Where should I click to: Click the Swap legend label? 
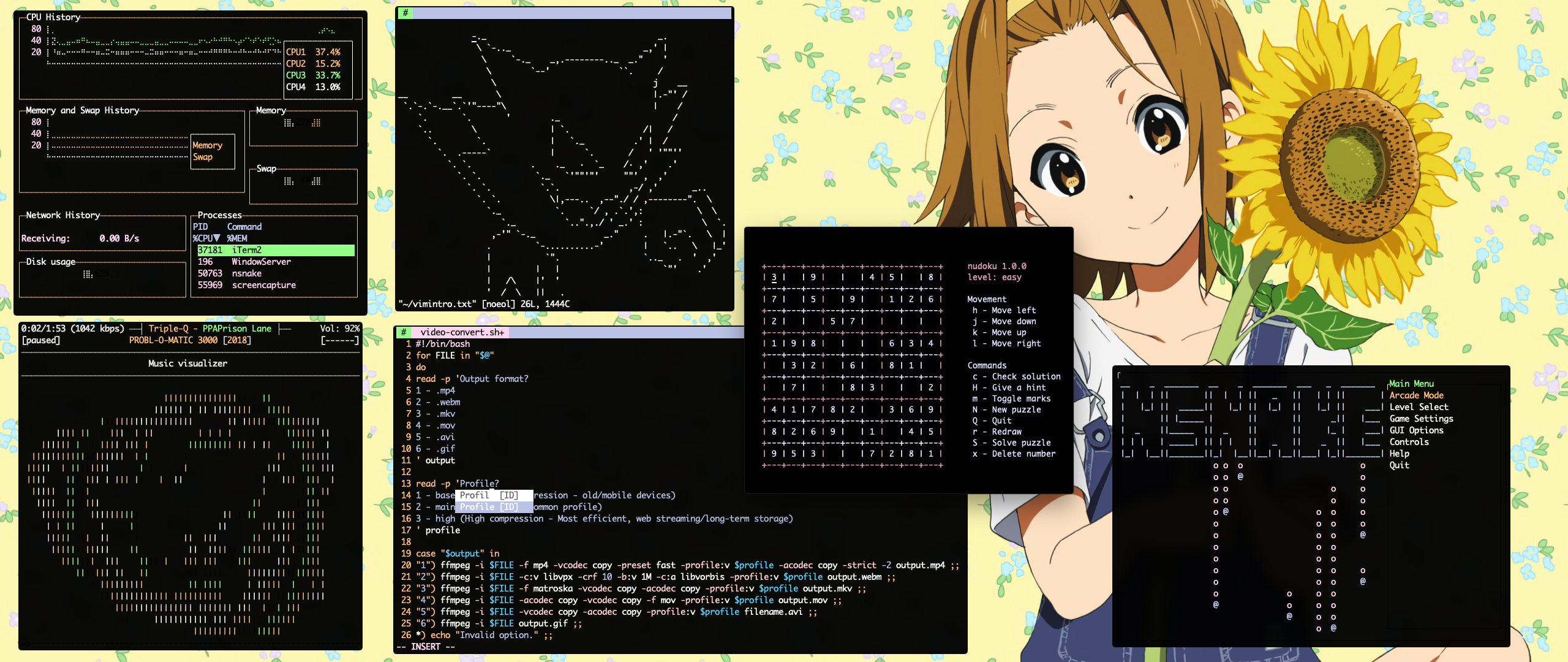[x=203, y=157]
